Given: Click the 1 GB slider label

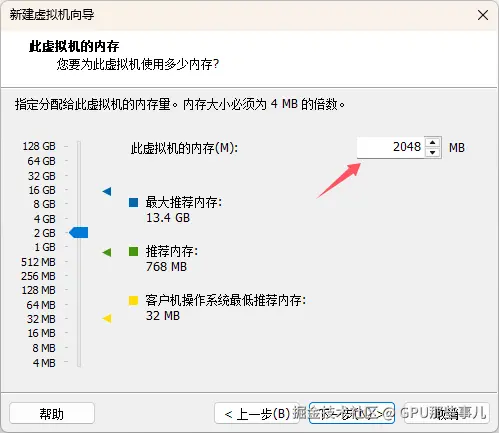Looking at the screenshot, I should (45, 247).
